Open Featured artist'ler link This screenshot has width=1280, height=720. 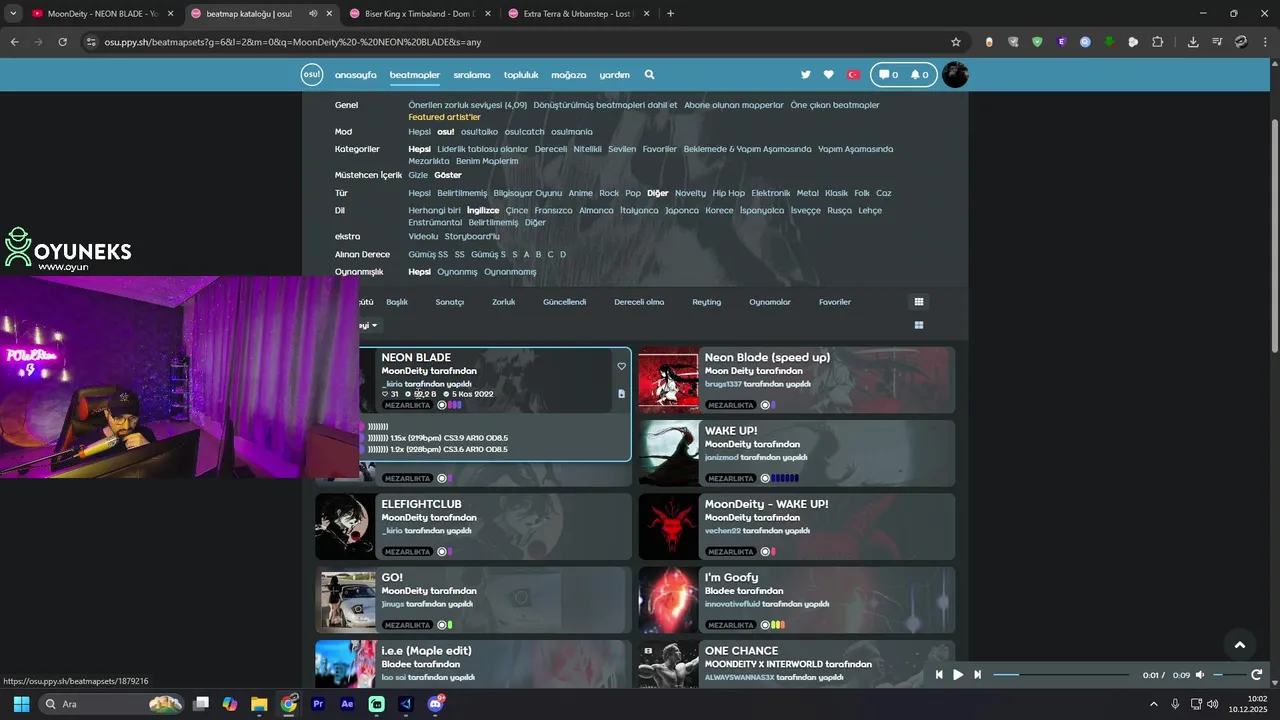[444, 118]
